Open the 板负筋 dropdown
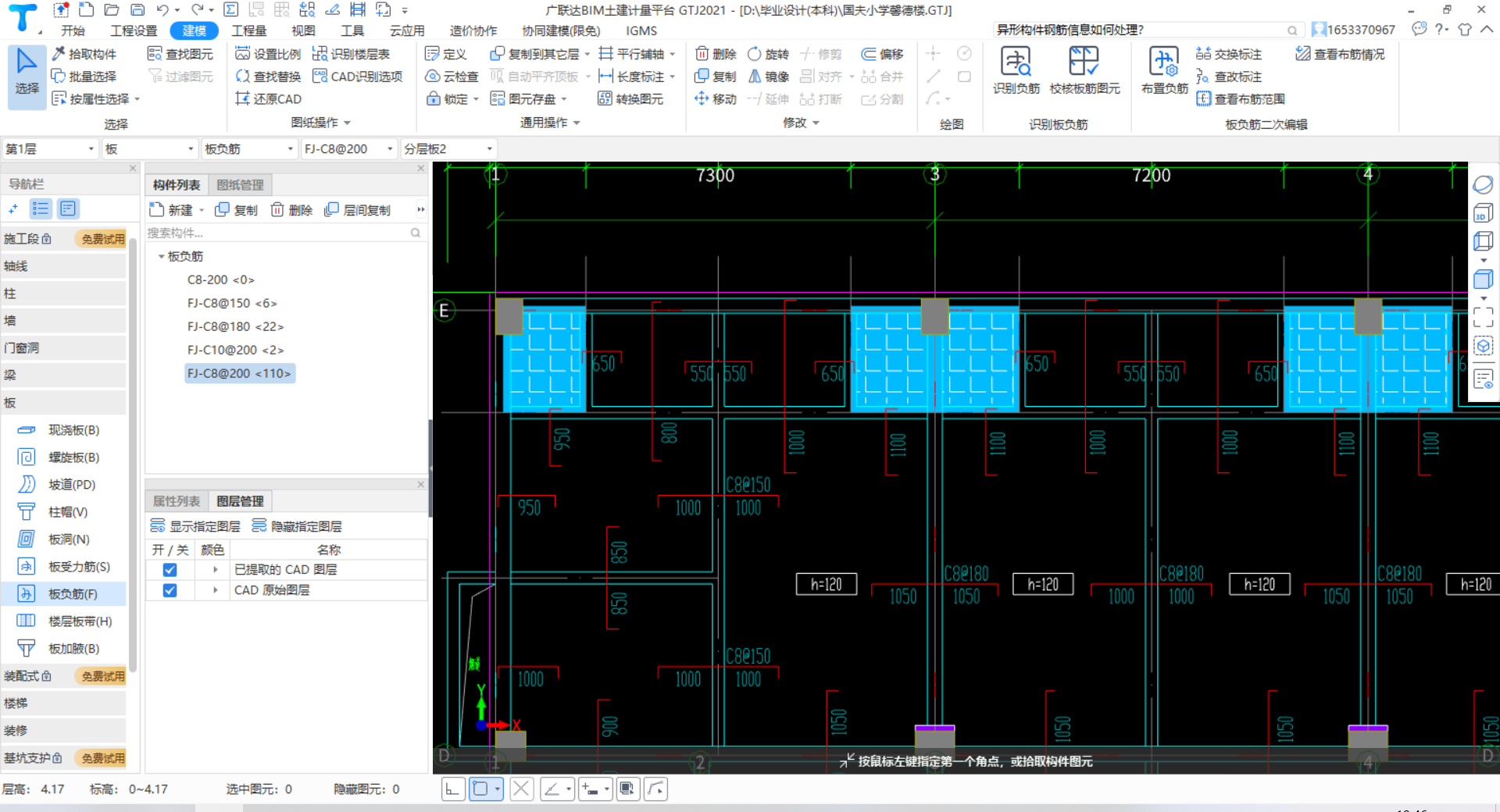This screenshot has width=1500, height=812. click(x=249, y=148)
